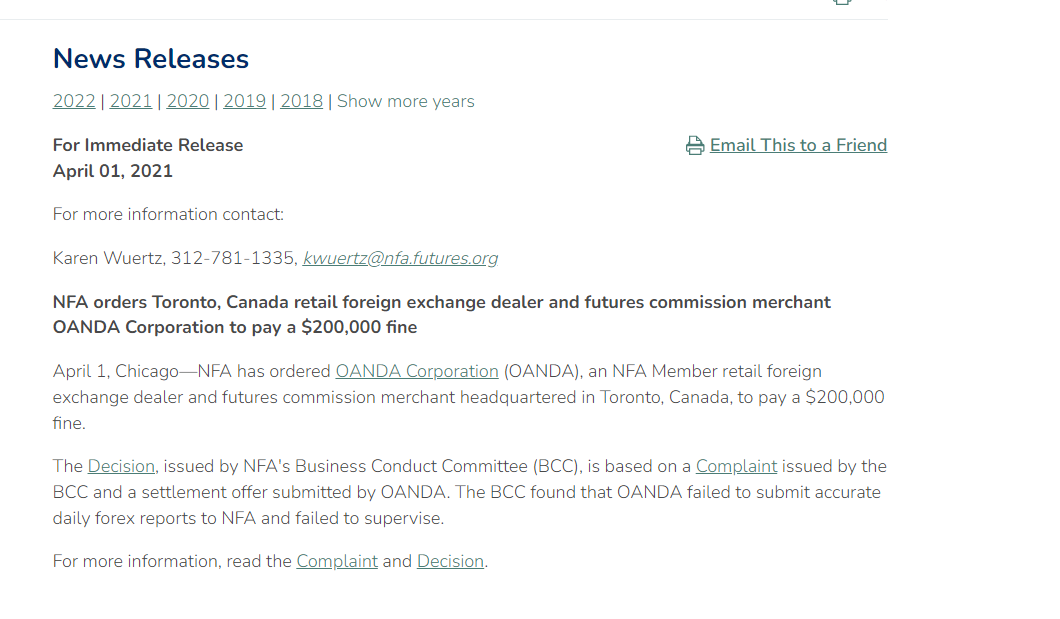1060x619 pixels.
Task: Read the Complaint in the last line
Action: (337, 561)
